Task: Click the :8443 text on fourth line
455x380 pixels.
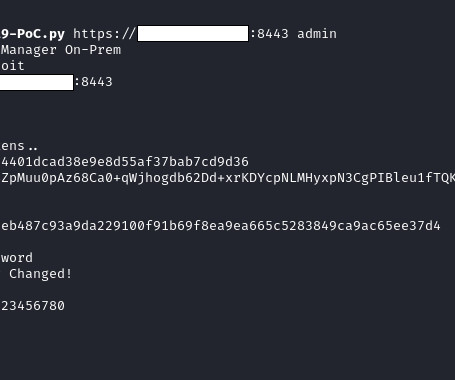Action: 94,82
